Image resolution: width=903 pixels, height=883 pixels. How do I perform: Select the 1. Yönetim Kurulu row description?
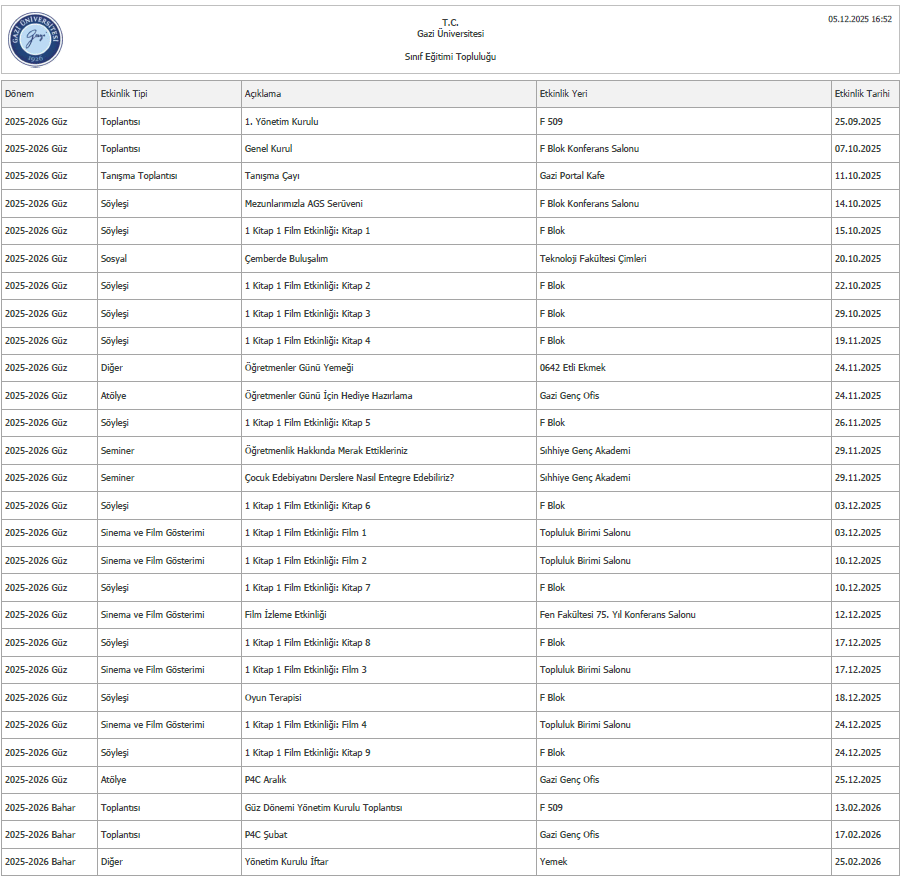coord(281,122)
